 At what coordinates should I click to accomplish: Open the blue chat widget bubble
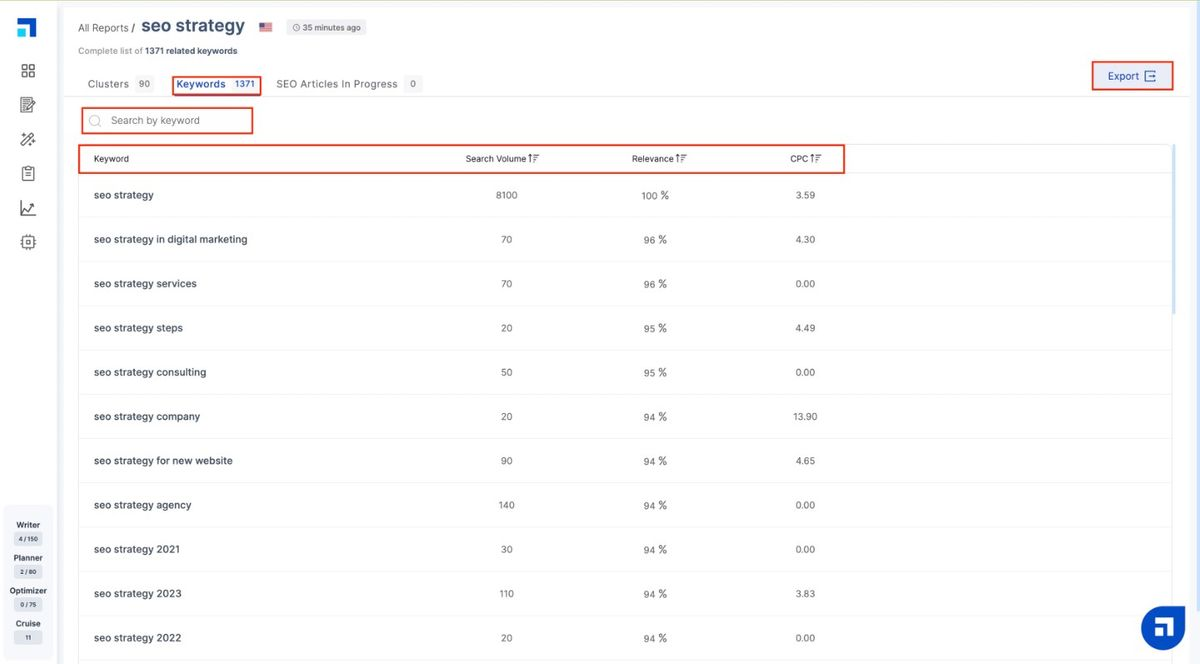pos(1163,627)
